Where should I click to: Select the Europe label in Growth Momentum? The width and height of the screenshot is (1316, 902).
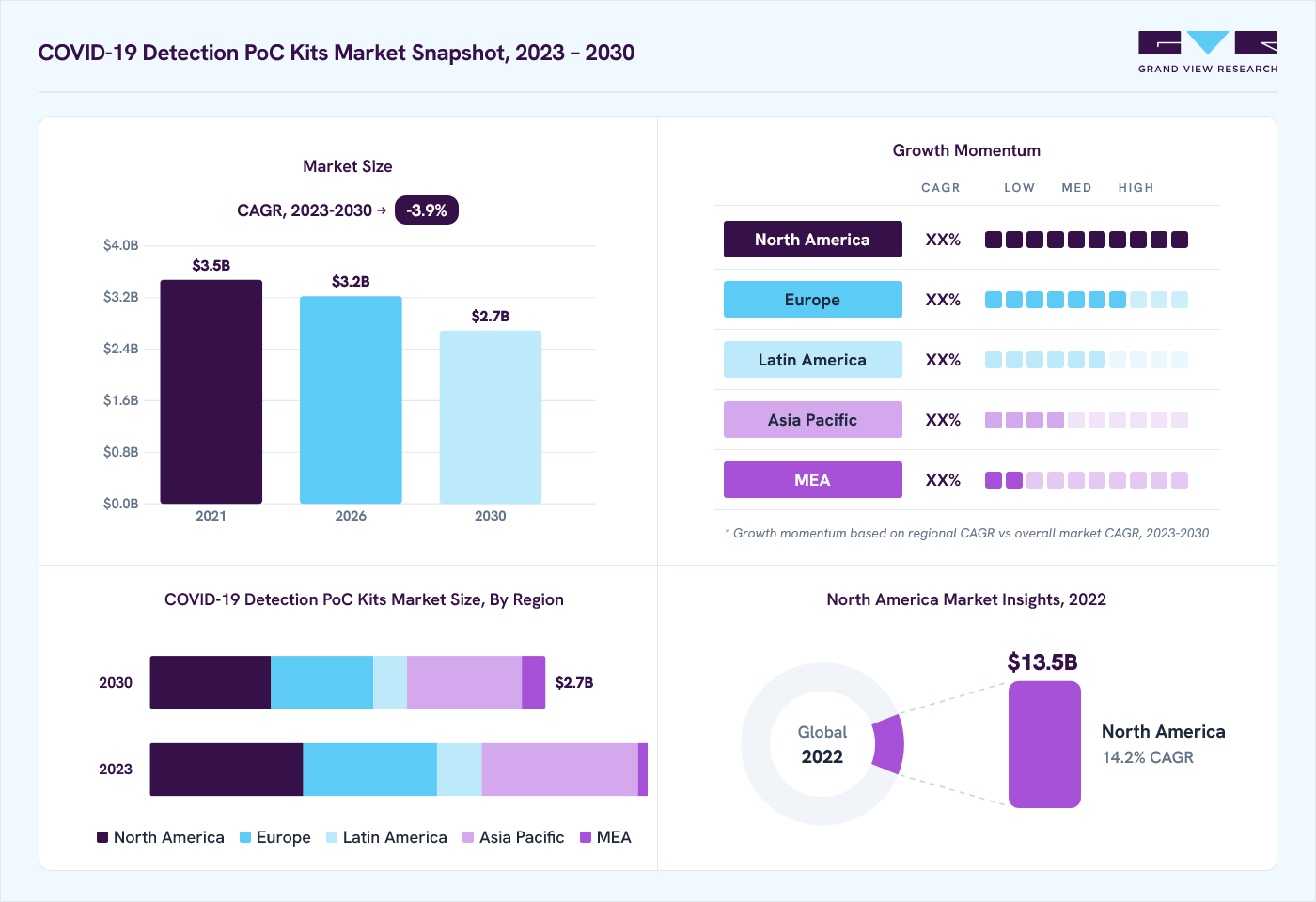click(813, 300)
